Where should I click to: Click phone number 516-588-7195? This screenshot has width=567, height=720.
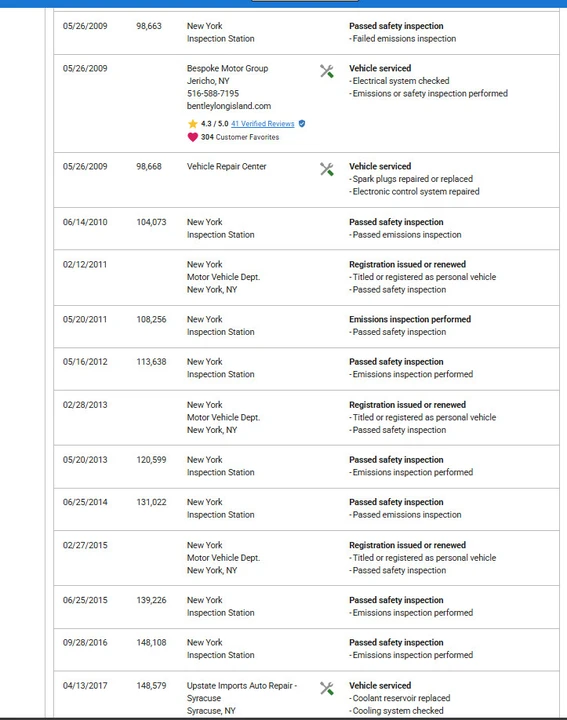(x=213, y=93)
